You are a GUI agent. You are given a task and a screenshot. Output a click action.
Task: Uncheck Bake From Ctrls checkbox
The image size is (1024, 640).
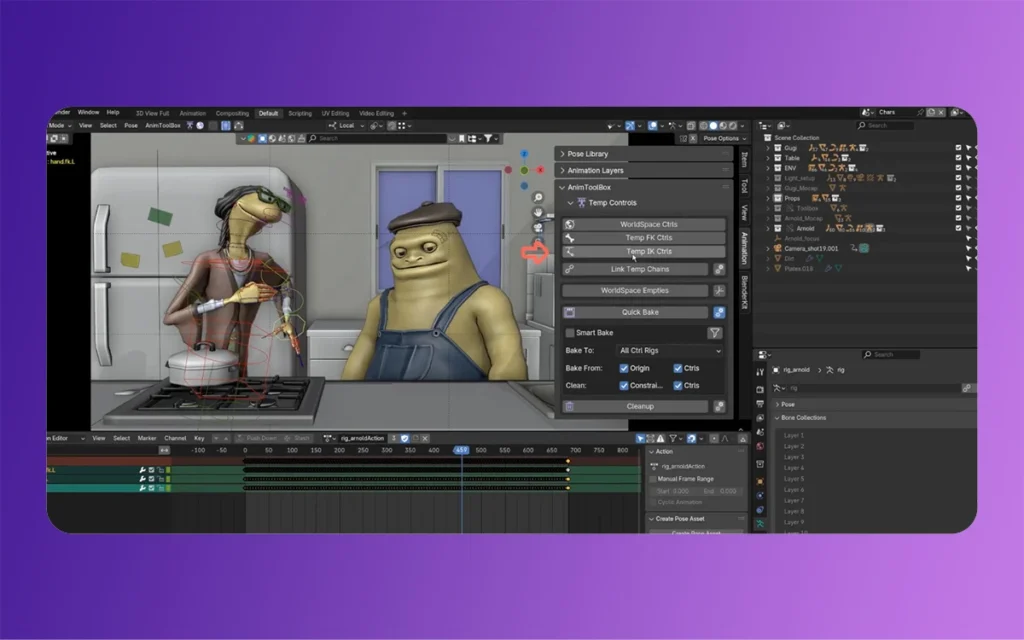click(x=678, y=368)
